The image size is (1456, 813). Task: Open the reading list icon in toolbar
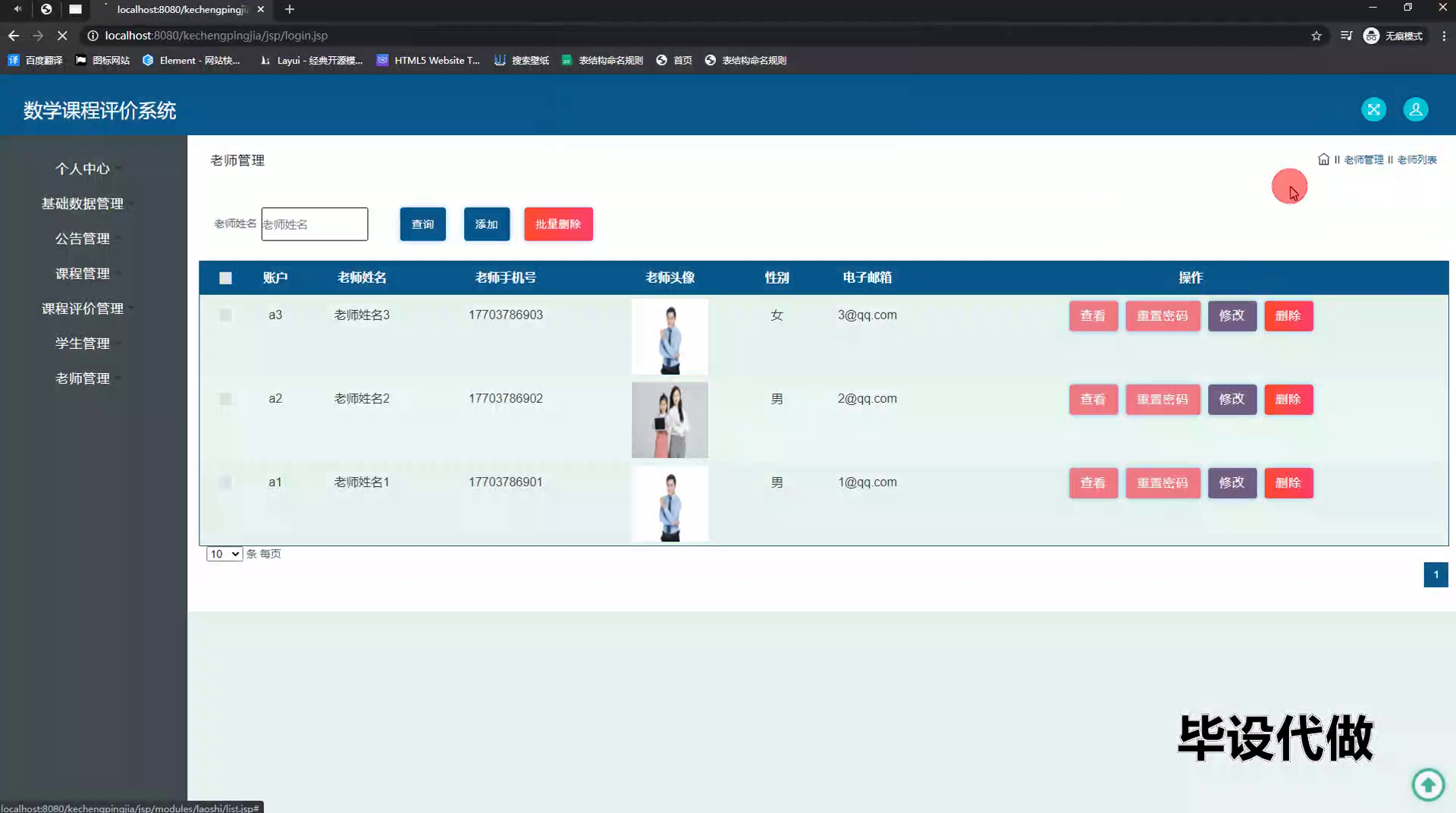coord(1346,36)
